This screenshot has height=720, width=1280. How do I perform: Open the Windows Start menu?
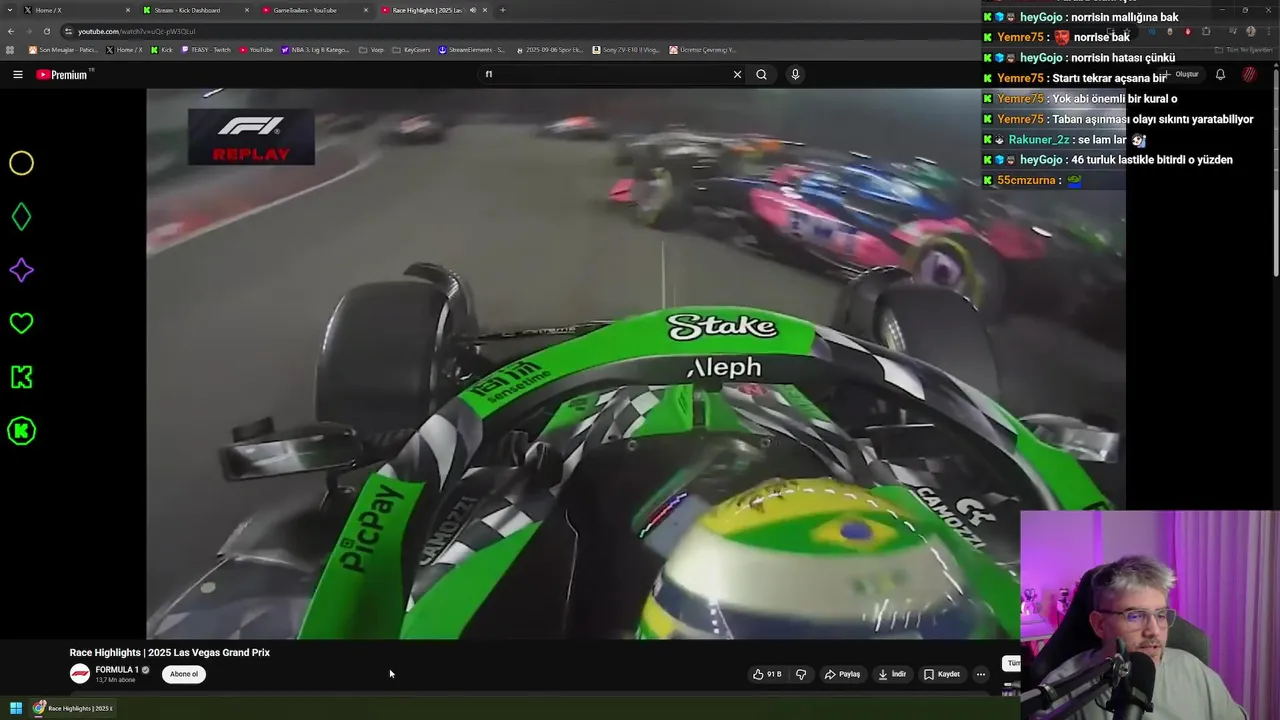(16, 708)
